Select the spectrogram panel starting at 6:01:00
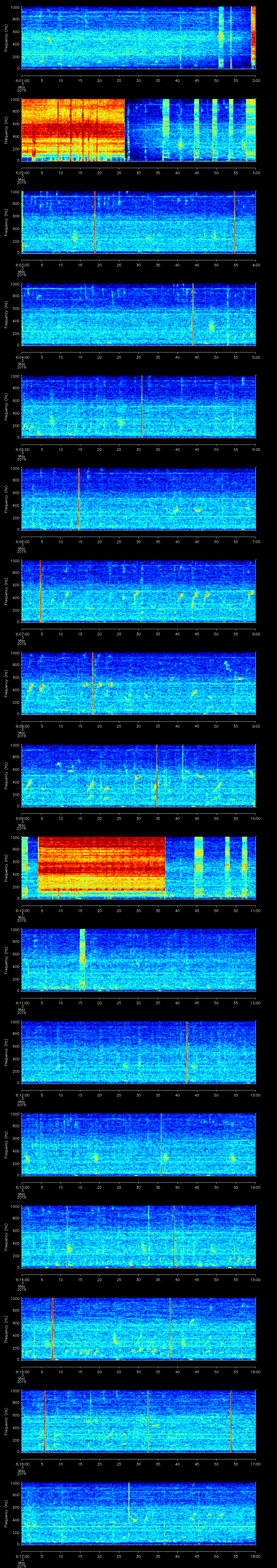Screen dimensions: 277x1568 (139, 38)
